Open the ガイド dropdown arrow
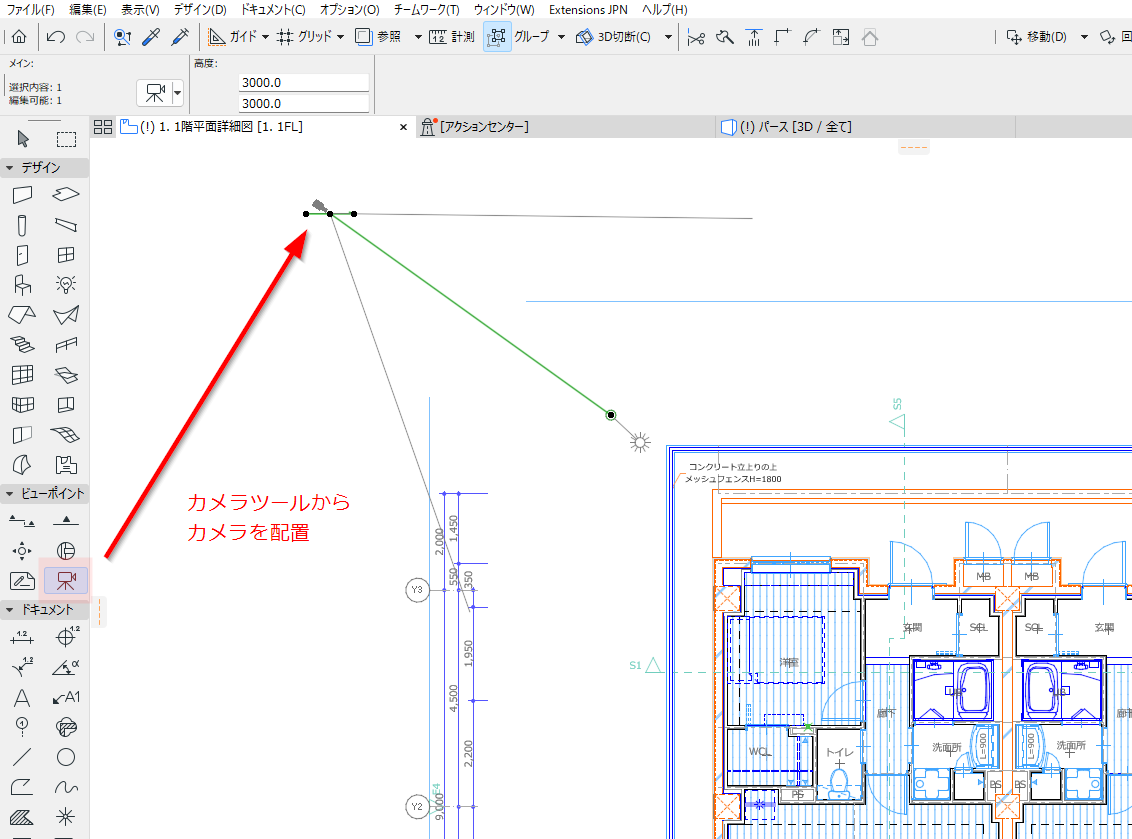Viewport: 1132px width, 839px height. click(265, 37)
